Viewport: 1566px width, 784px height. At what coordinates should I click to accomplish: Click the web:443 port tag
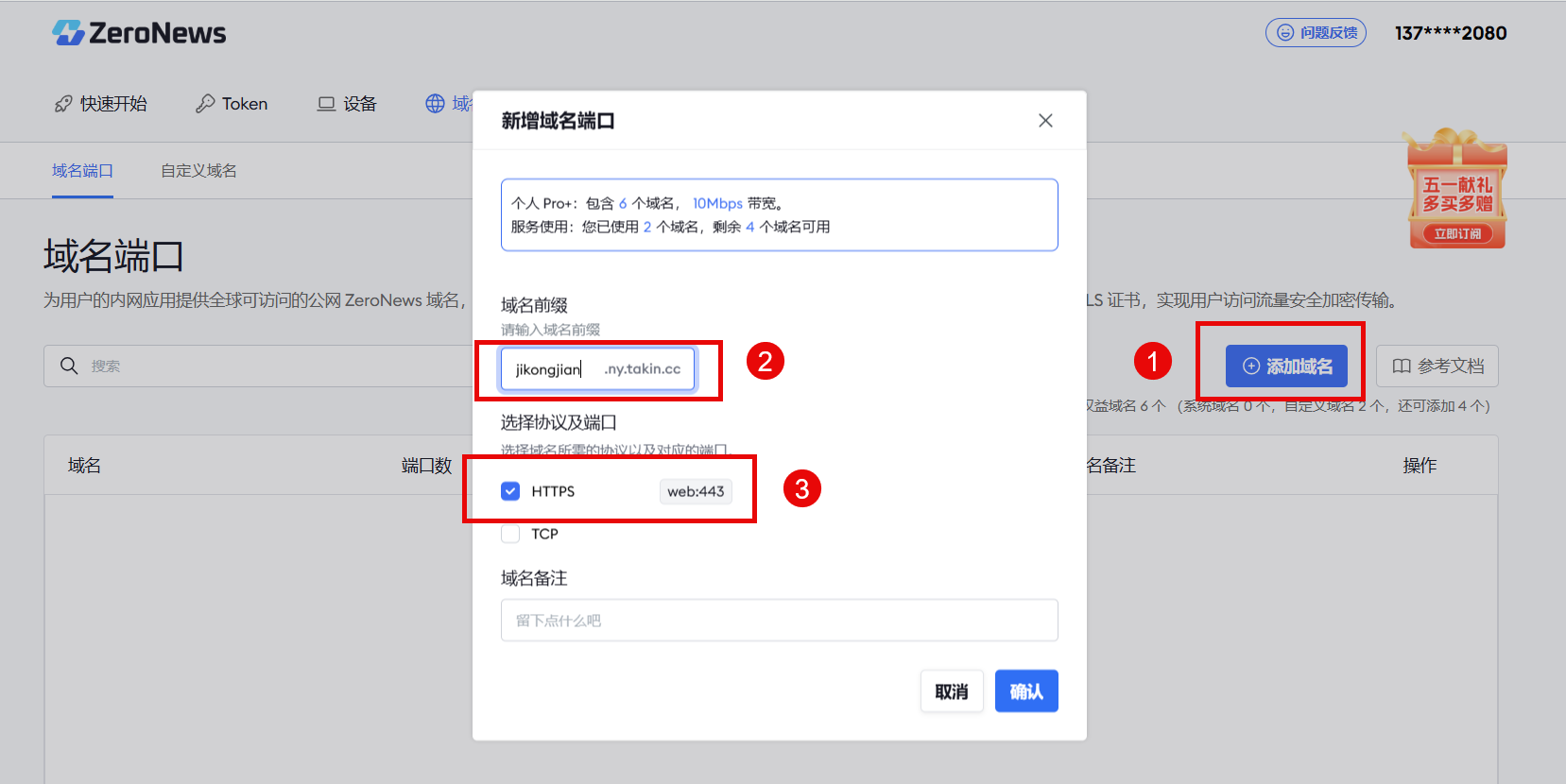coord(696,491)
